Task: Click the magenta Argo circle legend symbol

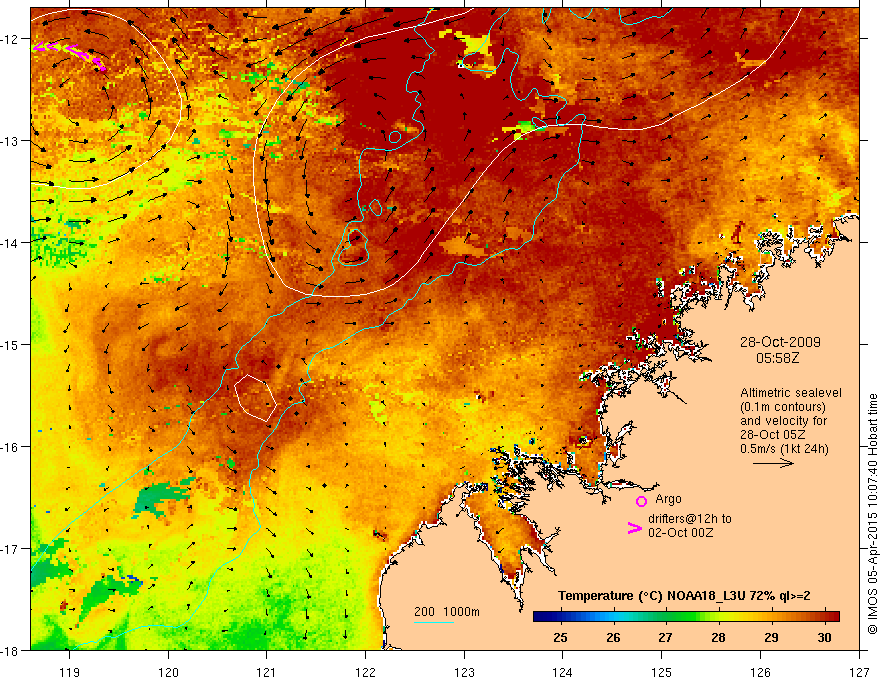Action: pos(641,501)
